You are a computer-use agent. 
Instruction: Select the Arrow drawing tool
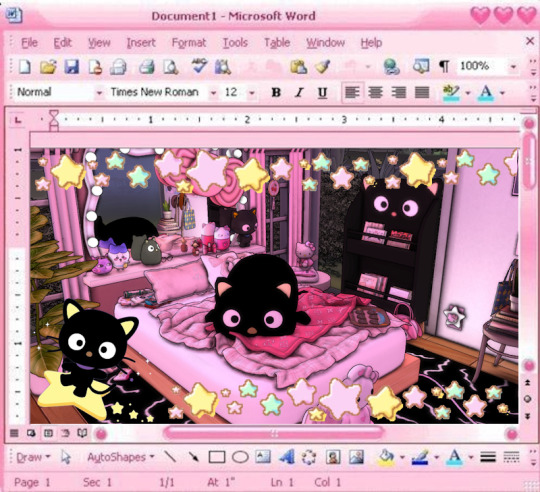pos(193,457)
